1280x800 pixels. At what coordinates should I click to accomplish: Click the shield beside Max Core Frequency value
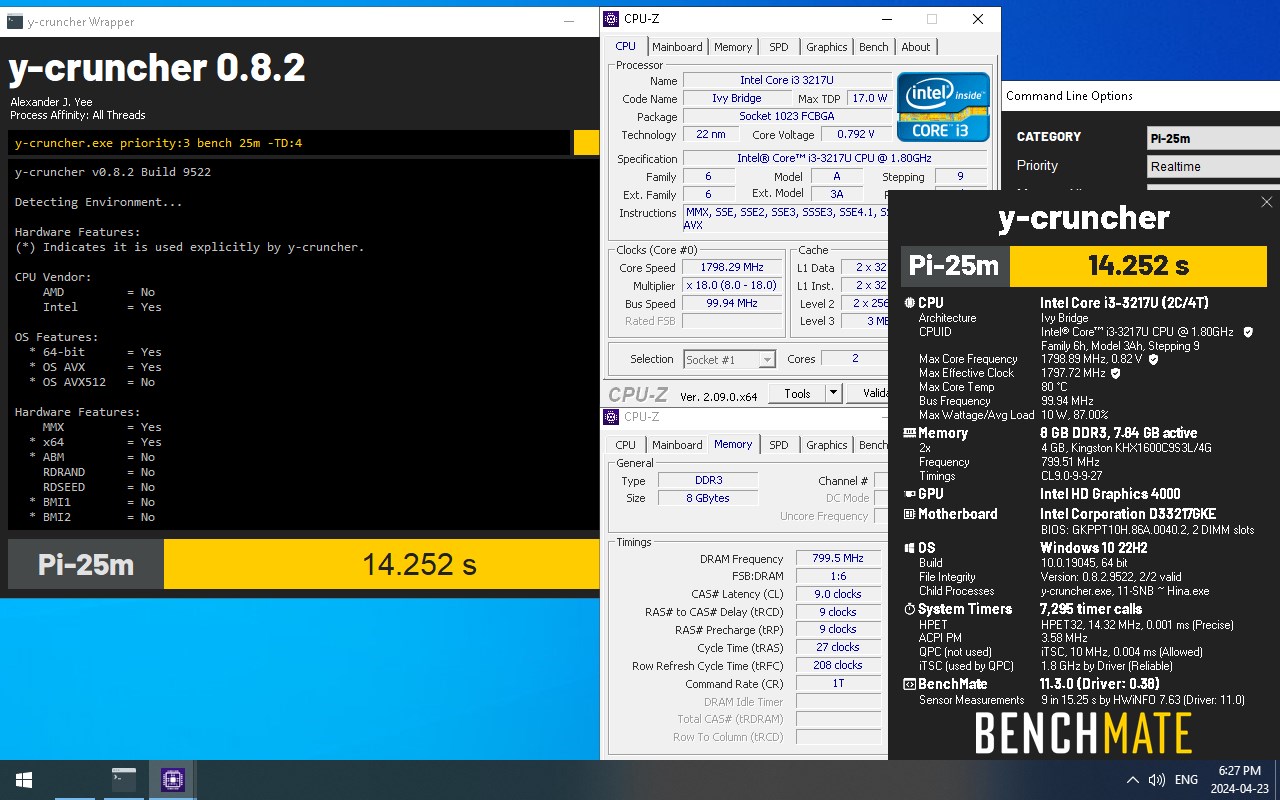tap(1153, 359)
